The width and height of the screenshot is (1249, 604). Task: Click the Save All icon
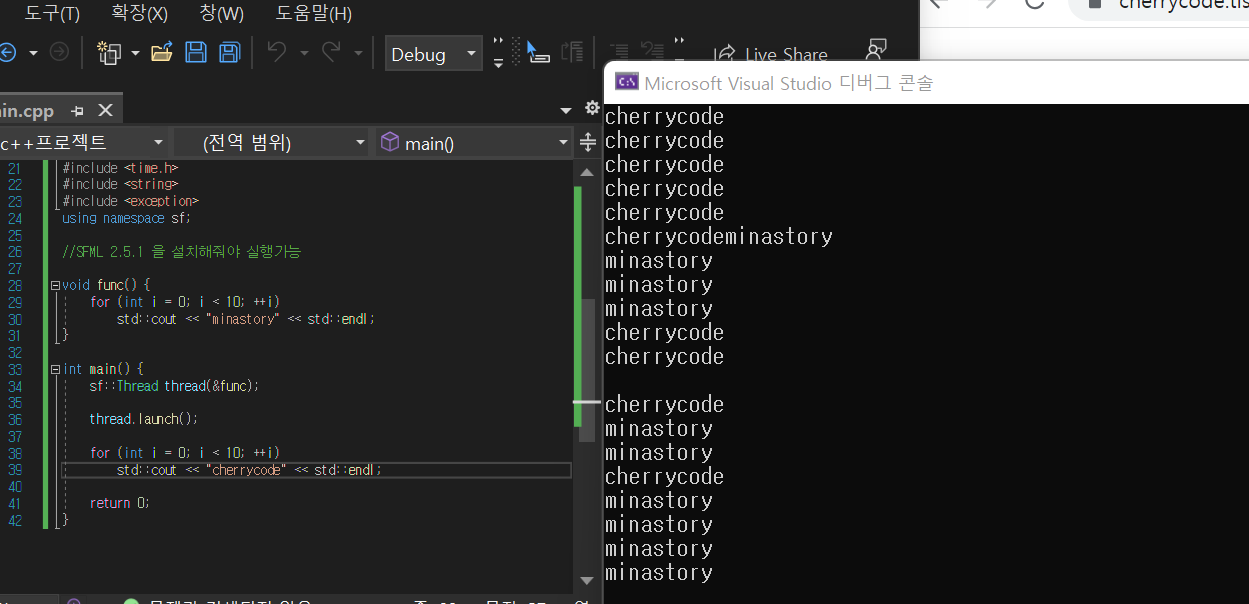230,53
